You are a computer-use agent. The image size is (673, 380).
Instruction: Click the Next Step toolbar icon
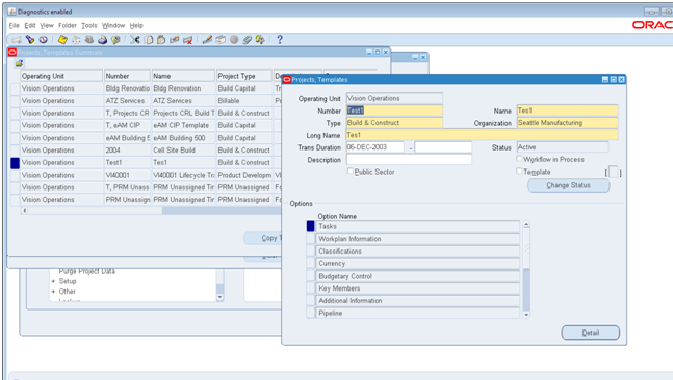coord(76,40)
